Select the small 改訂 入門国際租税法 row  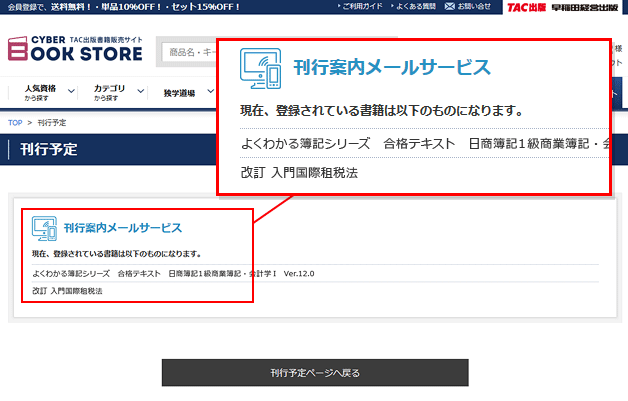[67, 291]
